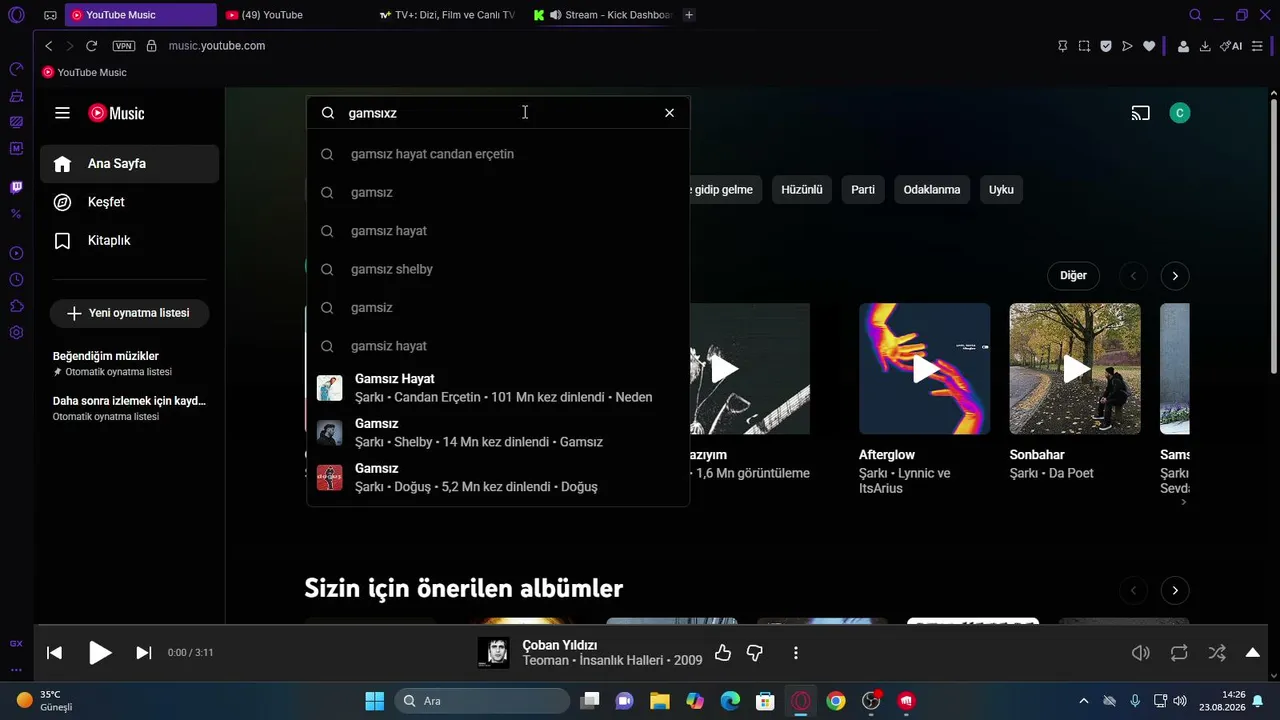Click the YouTube Music logo
The height and width of the screenshot is (720, 1280).
point(116,113)
